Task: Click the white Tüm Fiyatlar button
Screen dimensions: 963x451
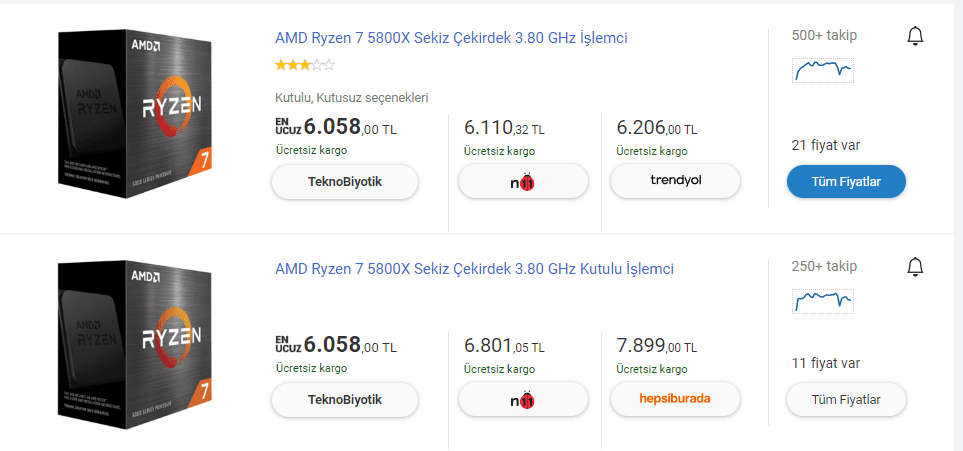Action: pos(846,400)
